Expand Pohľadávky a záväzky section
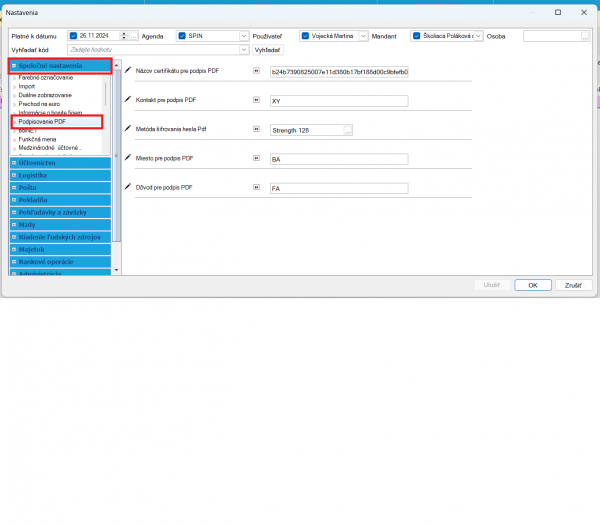The height and width of the screenshot is (526, 600). coord(14,212)
